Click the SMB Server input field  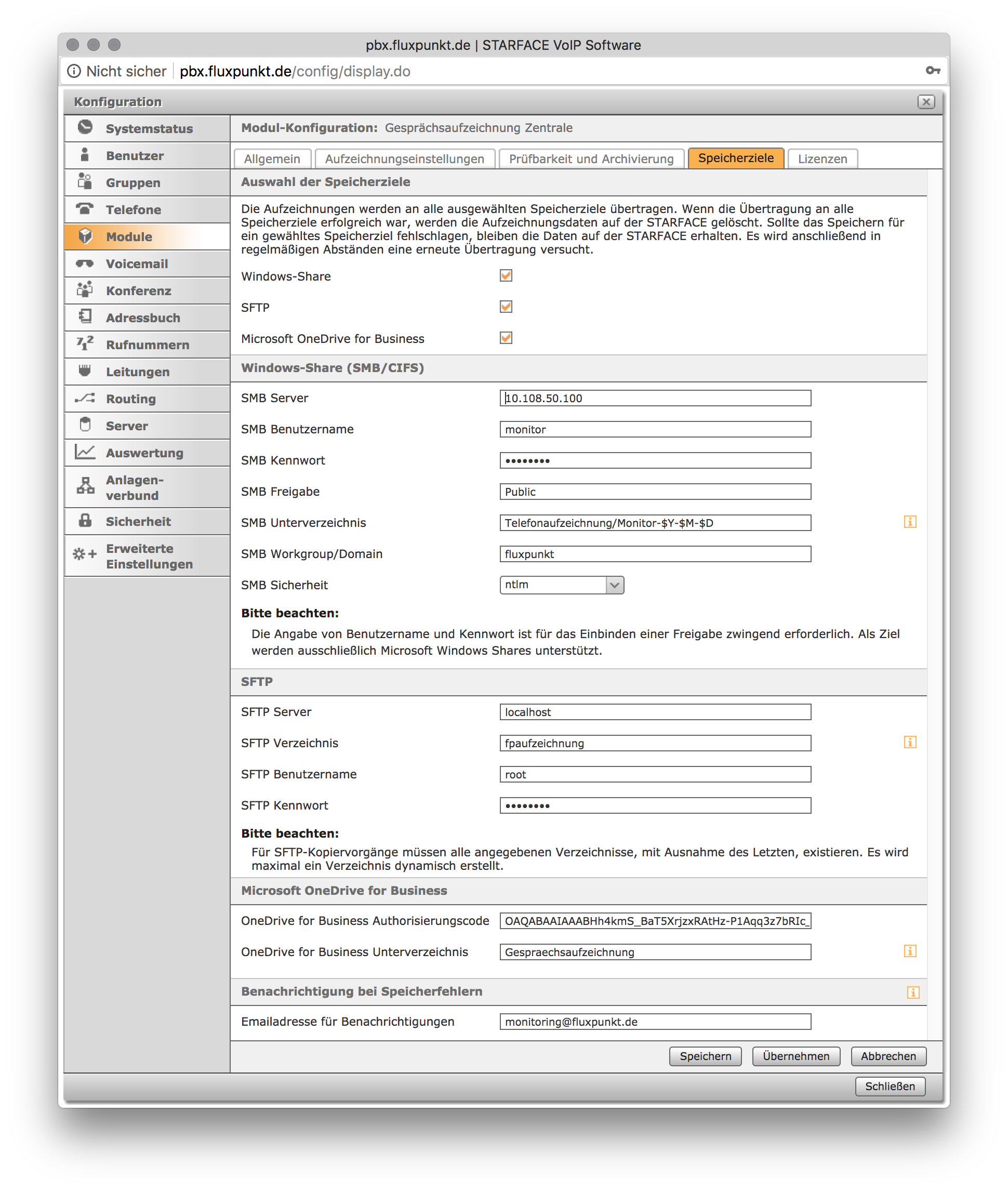pos(655,399)
